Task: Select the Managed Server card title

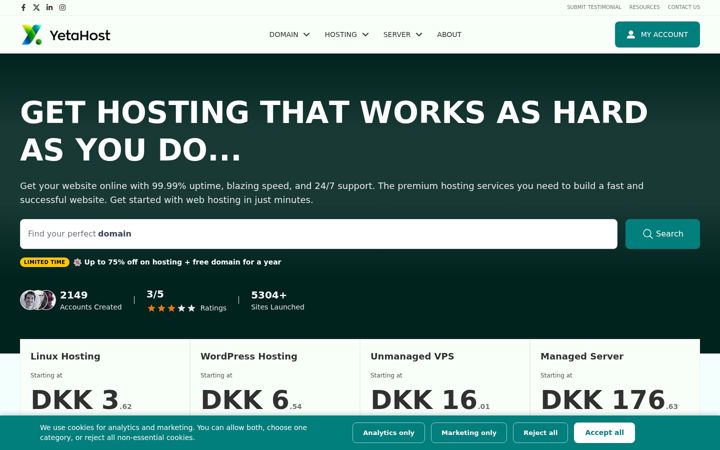Action: 582,356
